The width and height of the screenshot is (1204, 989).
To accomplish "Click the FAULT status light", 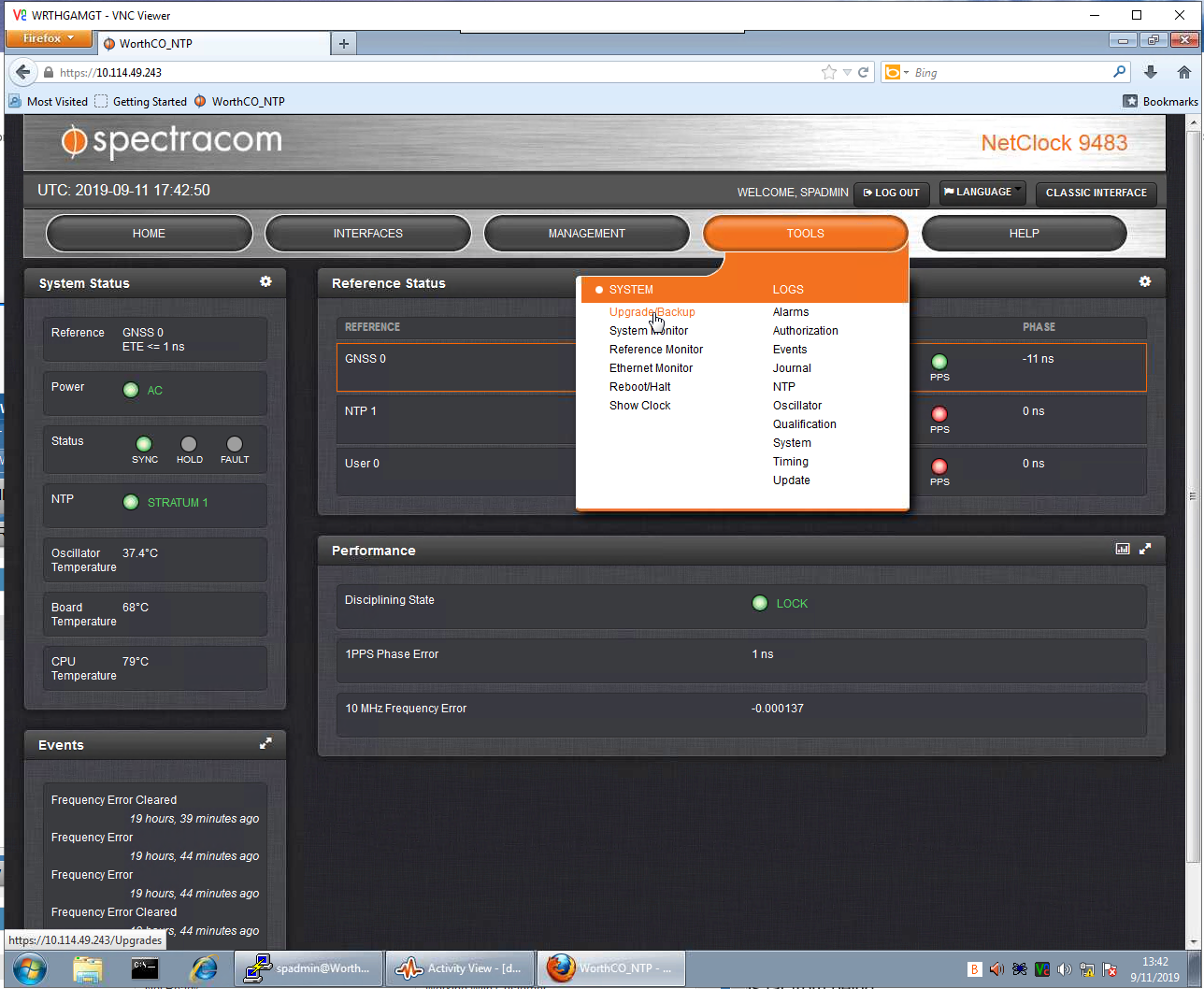I will 235,444.
